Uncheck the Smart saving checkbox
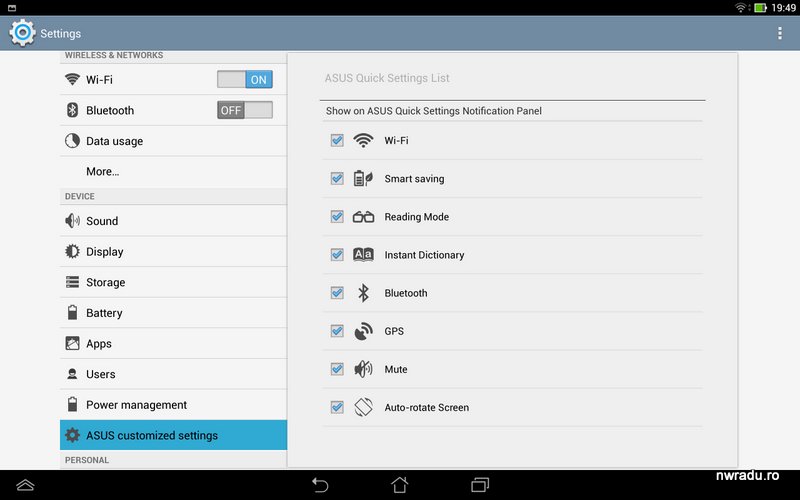The height and width of the screenshot is (500, 800). (x=337, y=179)
